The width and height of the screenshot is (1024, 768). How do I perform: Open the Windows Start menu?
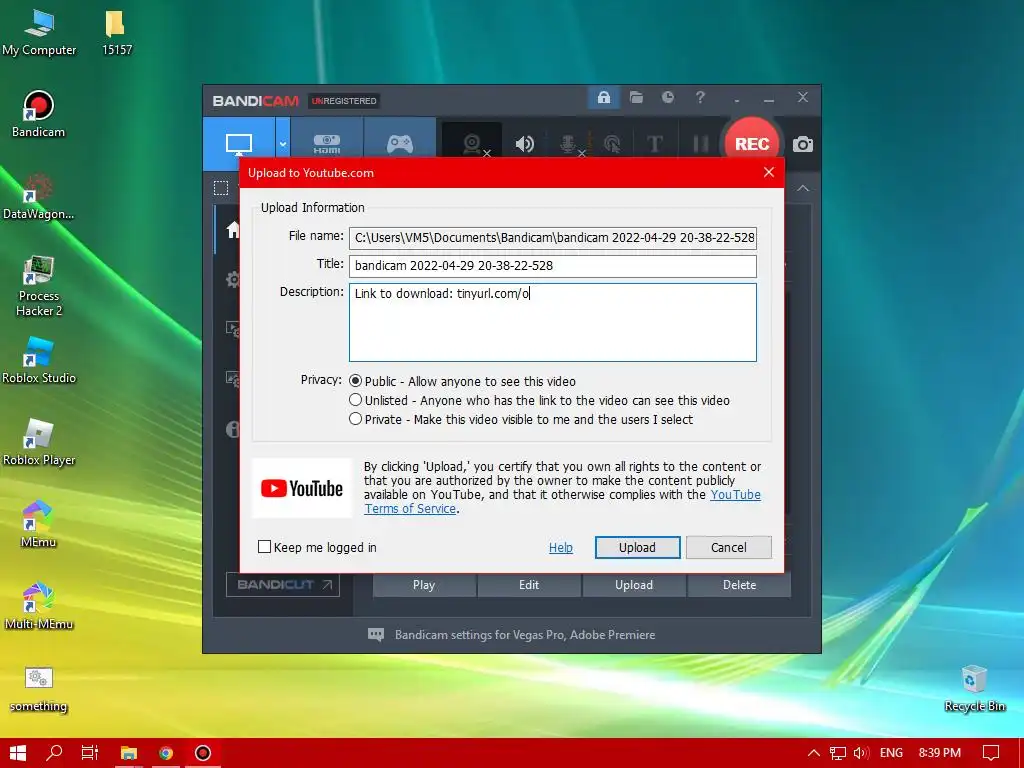click(x=18, y=753)
